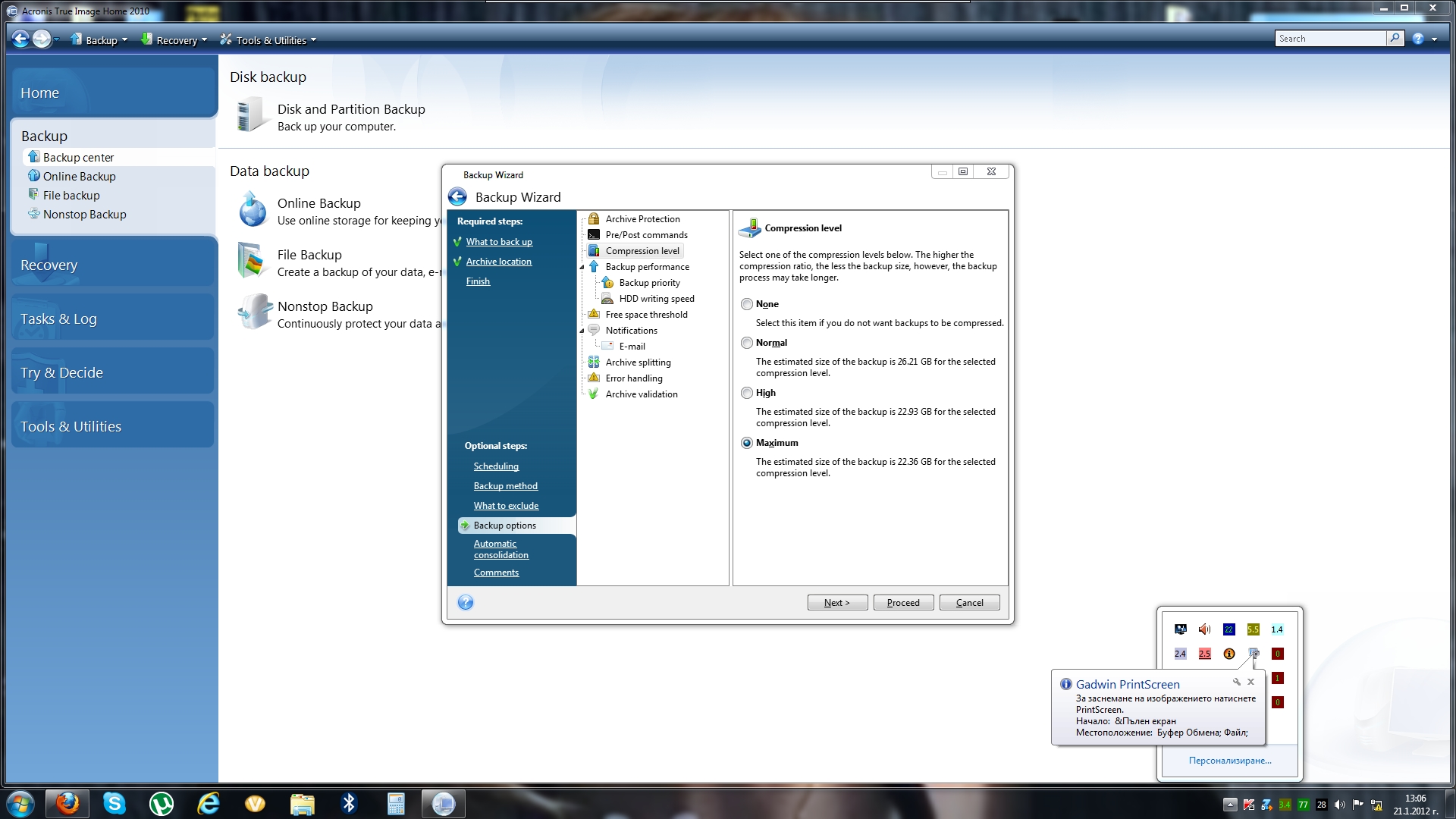This screenshot has width=1456, height=819.
Task: Click the Free space threshold icon
Action: [594, 315]
